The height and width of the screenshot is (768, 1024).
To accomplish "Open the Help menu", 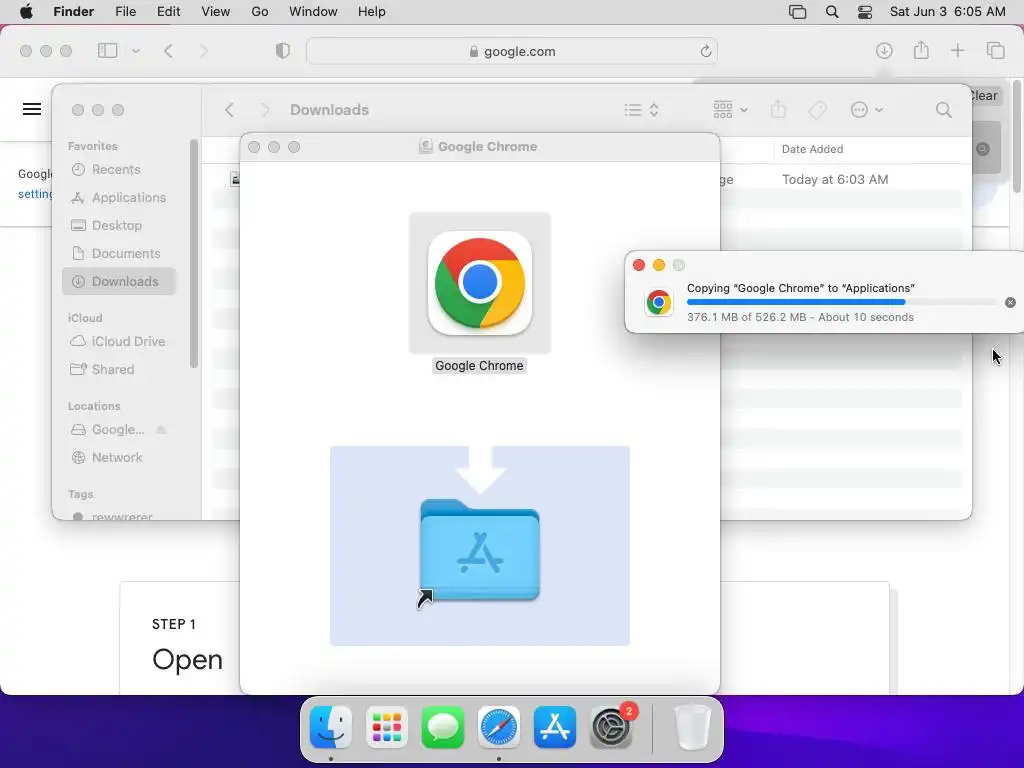I will [x=372, y=12].
